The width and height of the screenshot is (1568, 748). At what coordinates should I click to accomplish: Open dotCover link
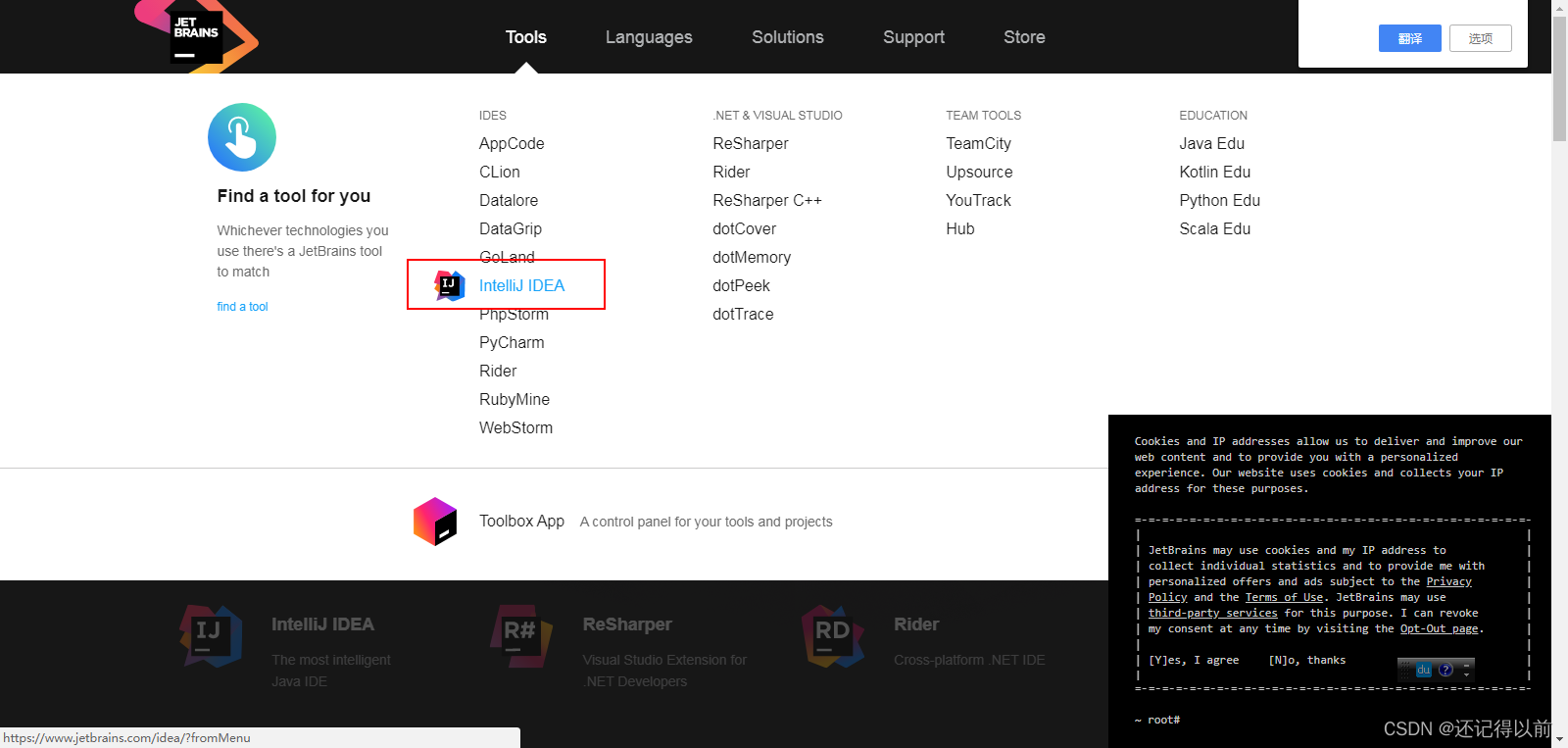coord(744,228)
